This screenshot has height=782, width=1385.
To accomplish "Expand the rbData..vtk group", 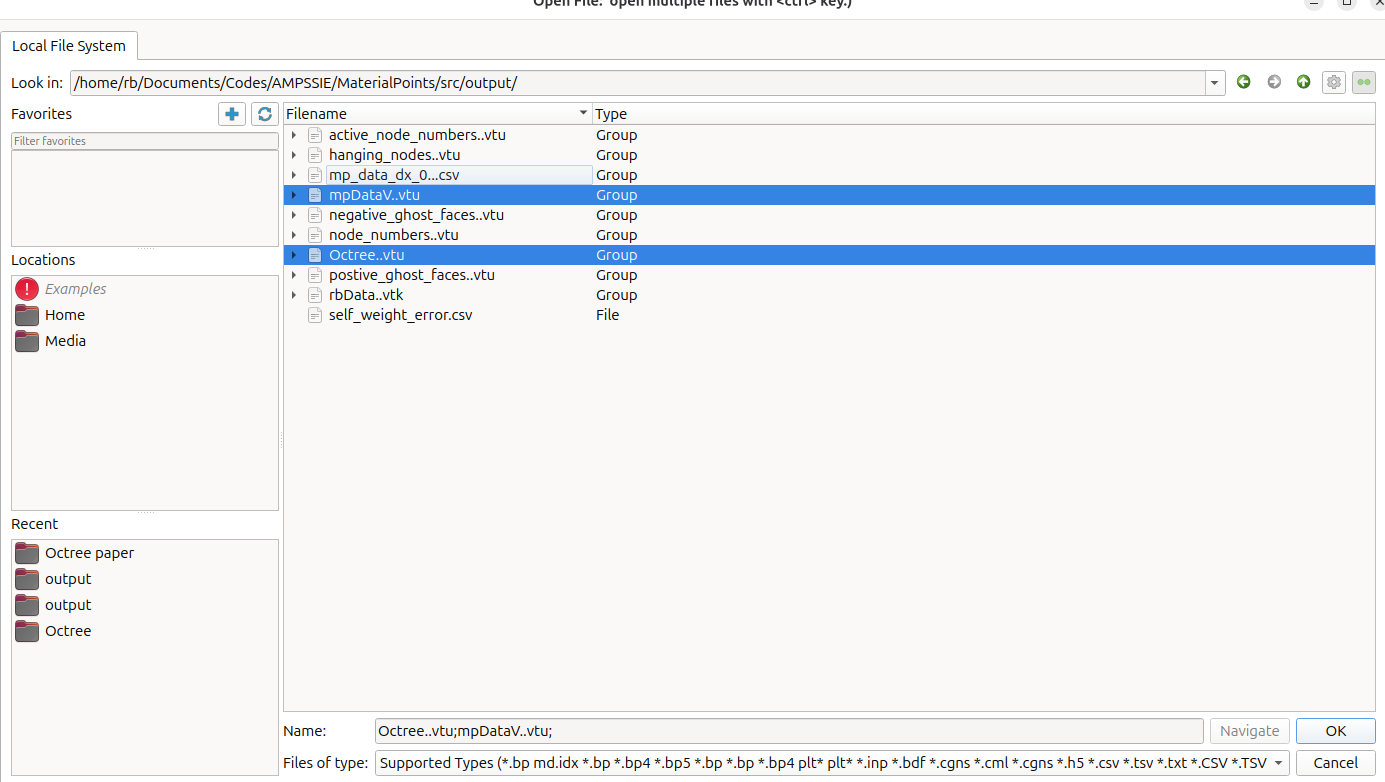I will (x=293, y=295).
